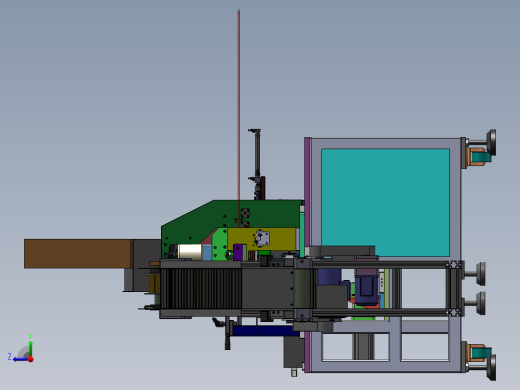520x390 pixels.
Task: Pick the white cylinder on green plate
Action: 189,252
